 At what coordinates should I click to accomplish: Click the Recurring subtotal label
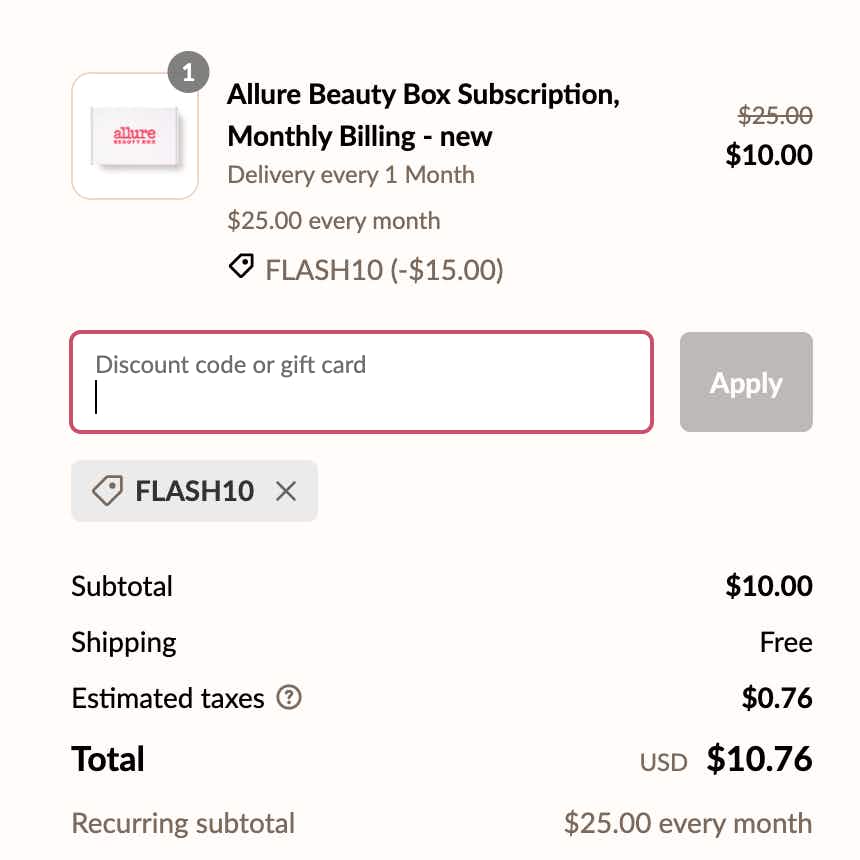(183, 824)
